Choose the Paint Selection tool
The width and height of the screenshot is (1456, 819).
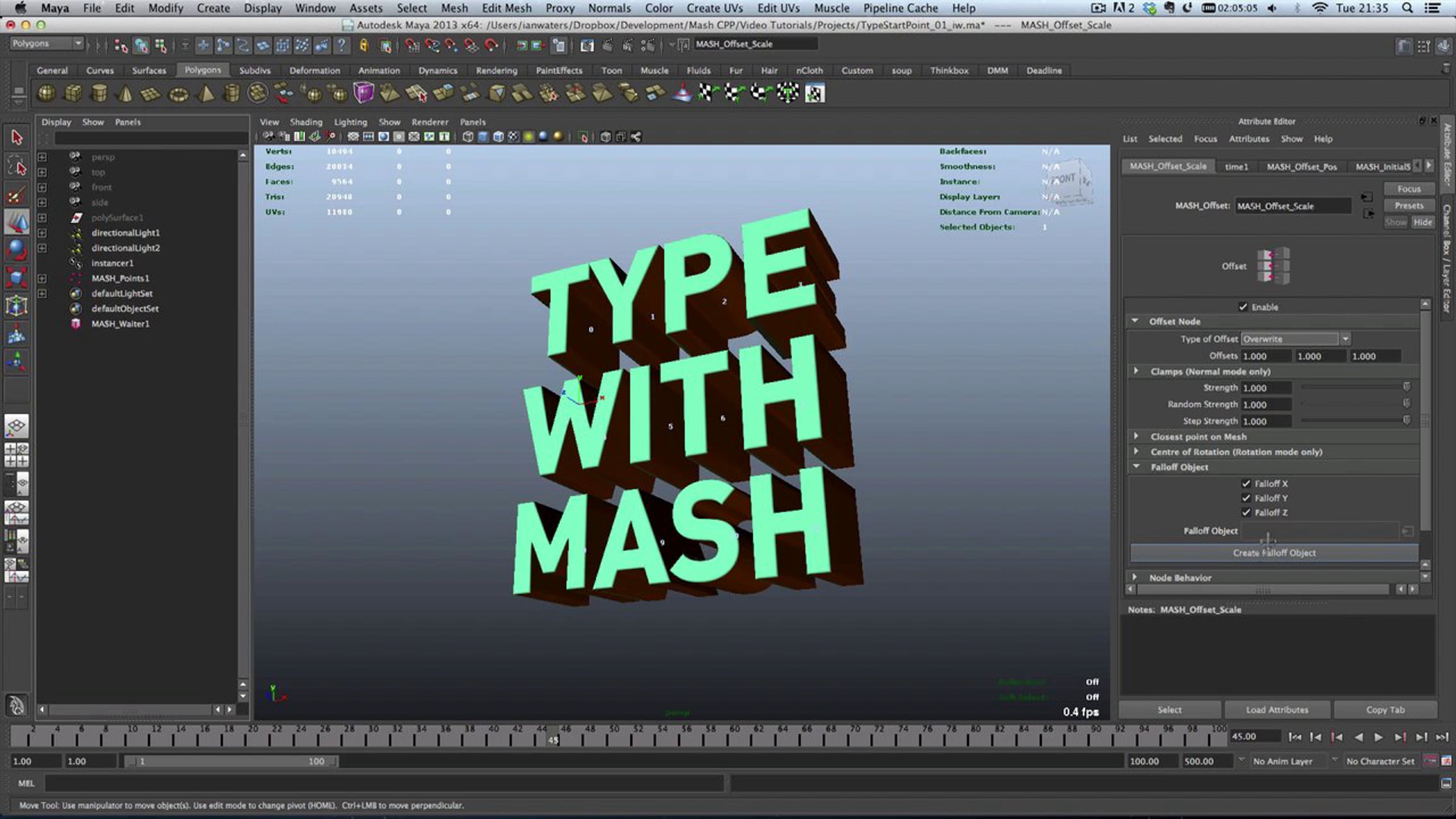(x=17, y=195)
